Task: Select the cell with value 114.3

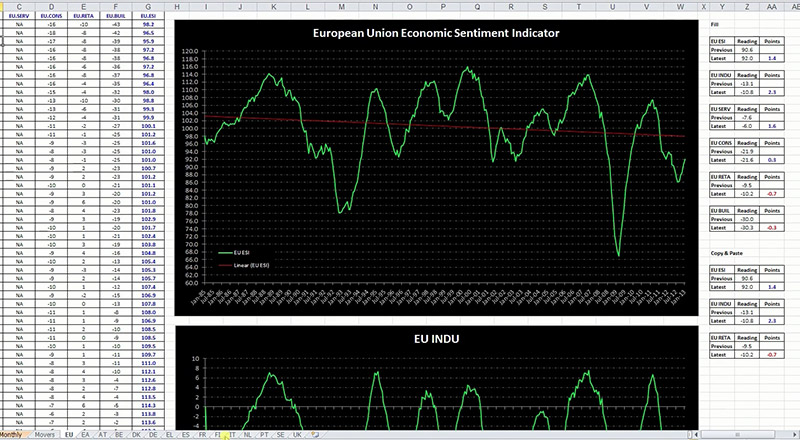Action: (x=148, y=405)
